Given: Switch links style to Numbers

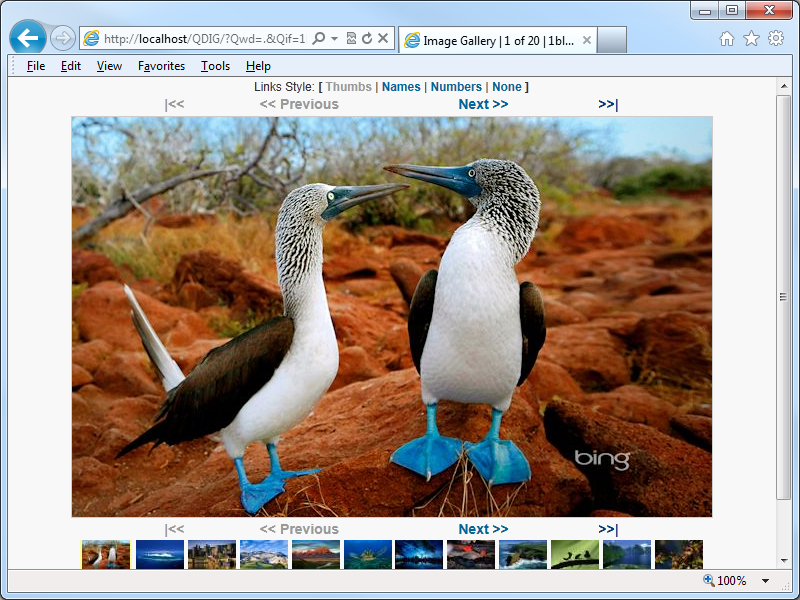Looking at the screenshot, I should (456, 87).
